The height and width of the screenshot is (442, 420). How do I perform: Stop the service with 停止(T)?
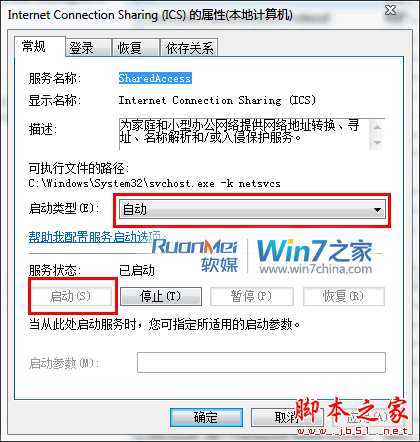click(161, 296)
